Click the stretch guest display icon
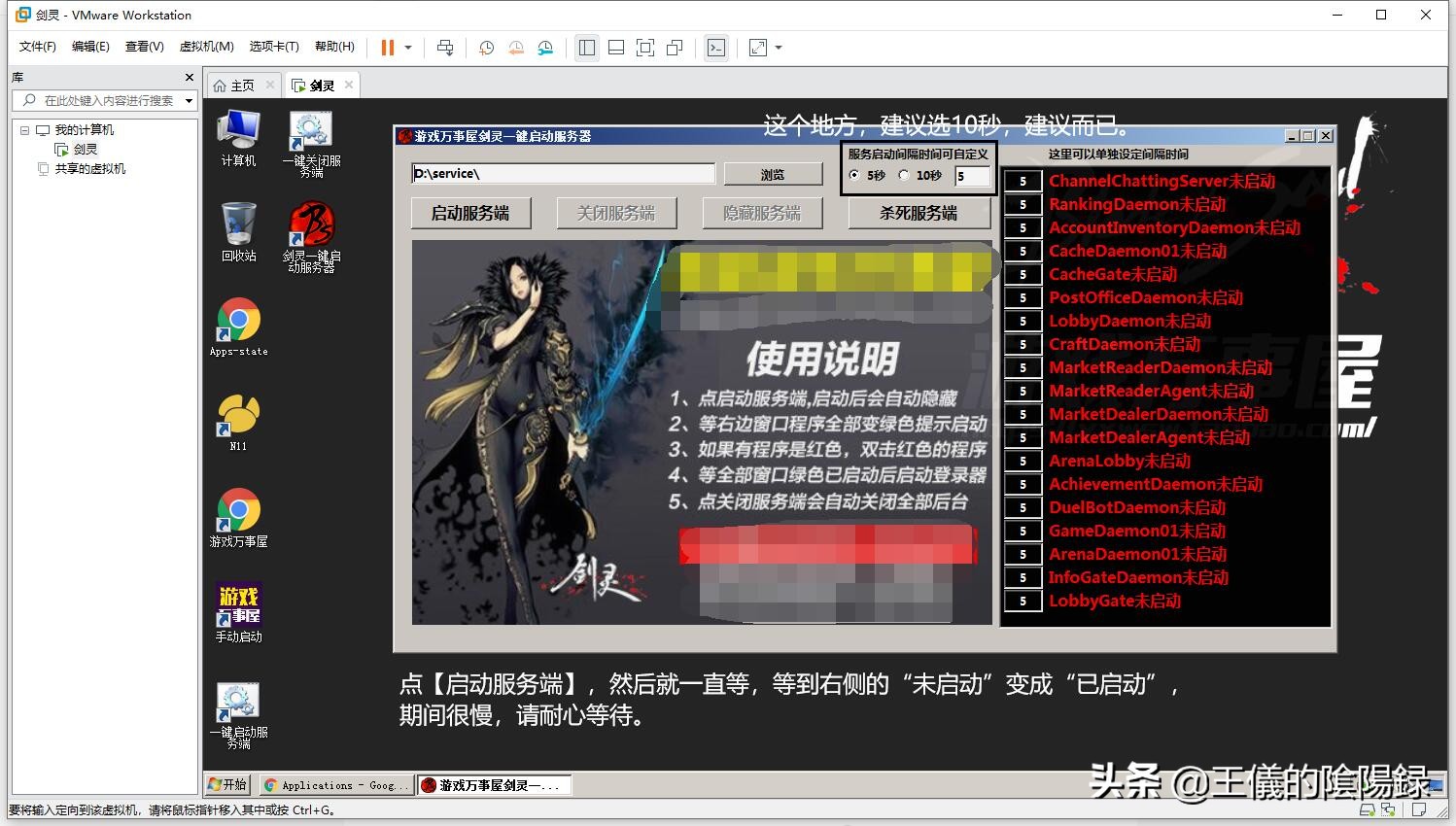The width and height of the screenshot is (1456, 826). [758, 48]
